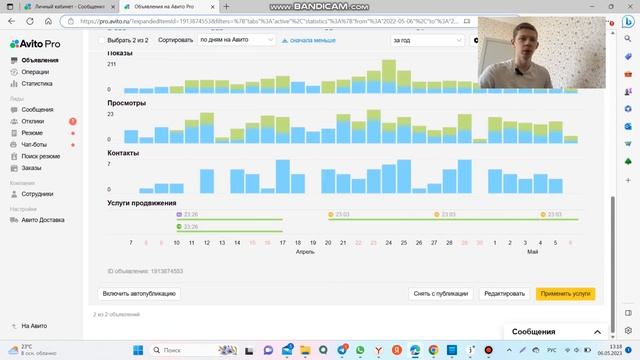Open the Edge sidebar settings gear
The image size is (640, 360).
628,330
